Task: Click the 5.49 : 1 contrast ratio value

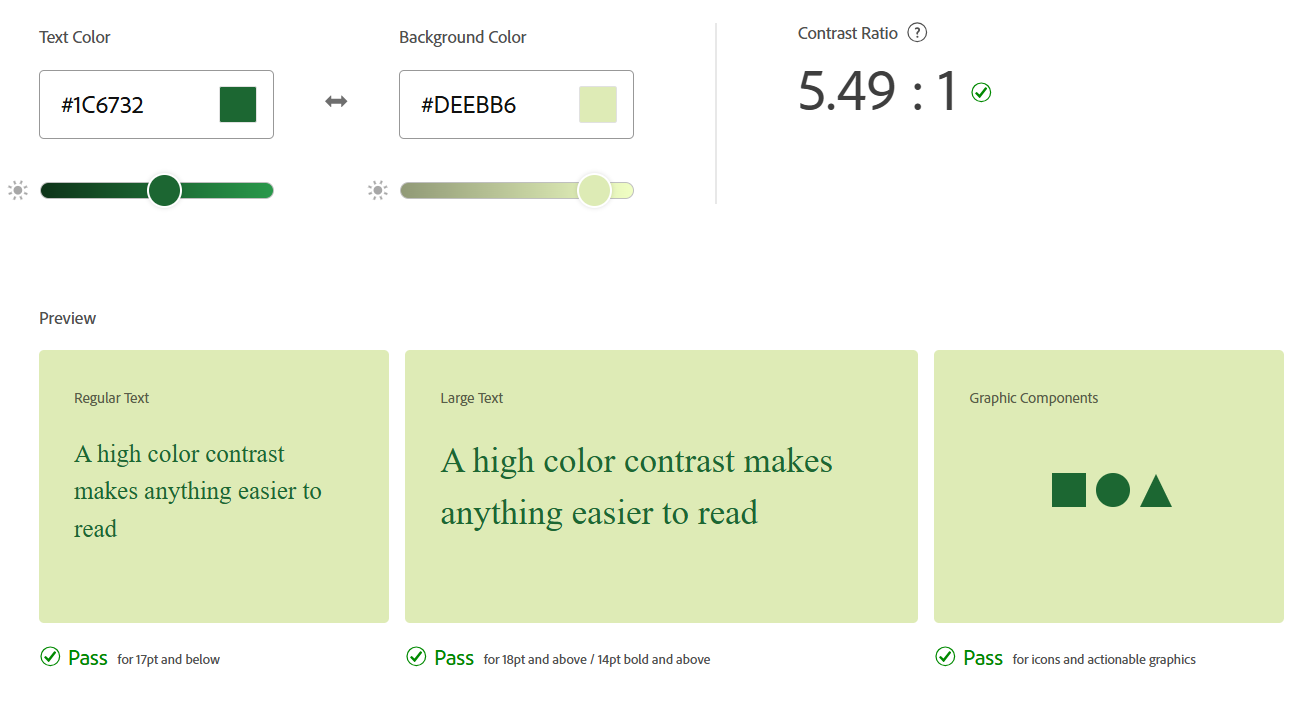Action: click(878, 91)
